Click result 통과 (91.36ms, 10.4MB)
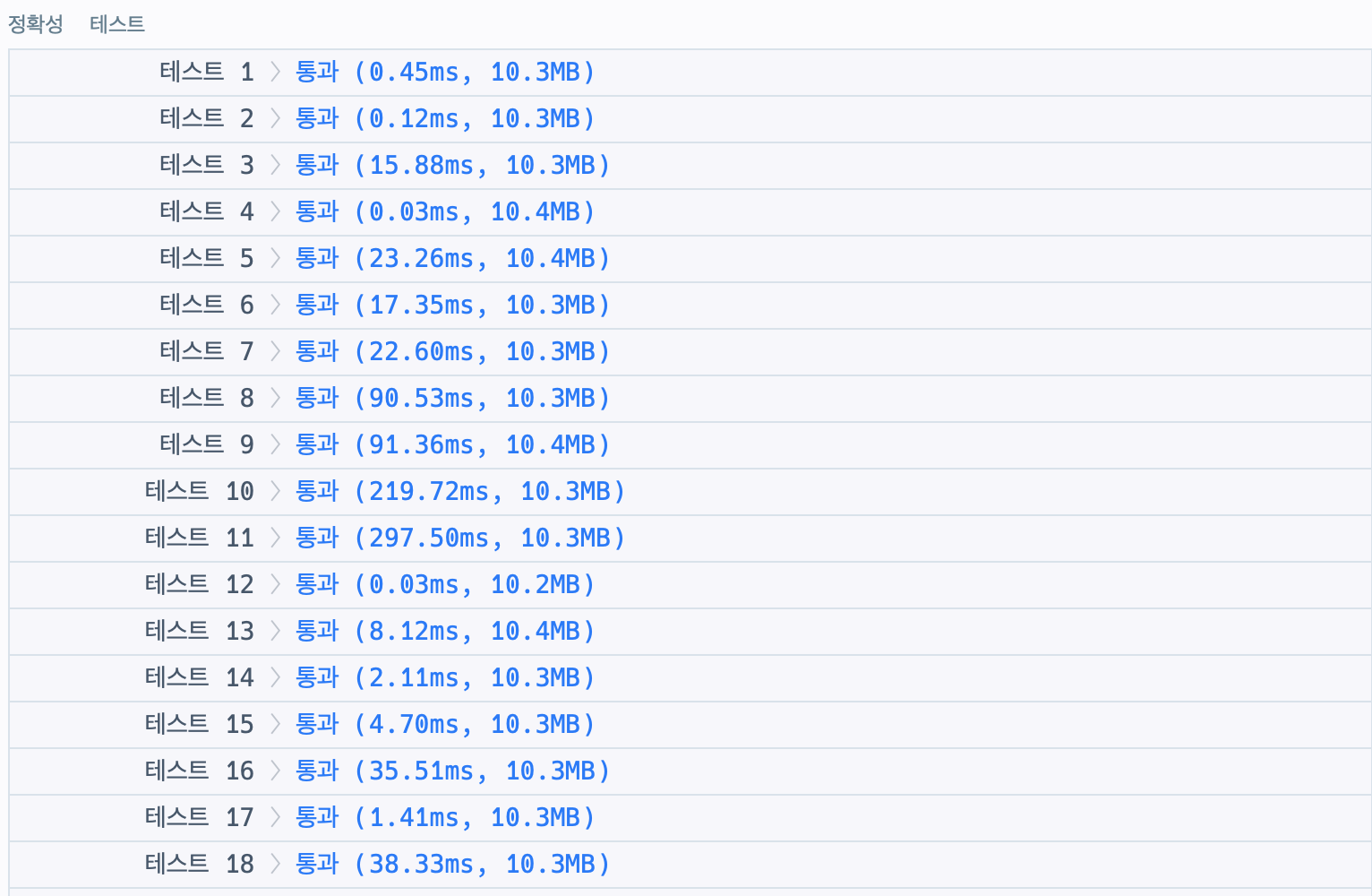1372x896 pixels. [x=453, y=444]
